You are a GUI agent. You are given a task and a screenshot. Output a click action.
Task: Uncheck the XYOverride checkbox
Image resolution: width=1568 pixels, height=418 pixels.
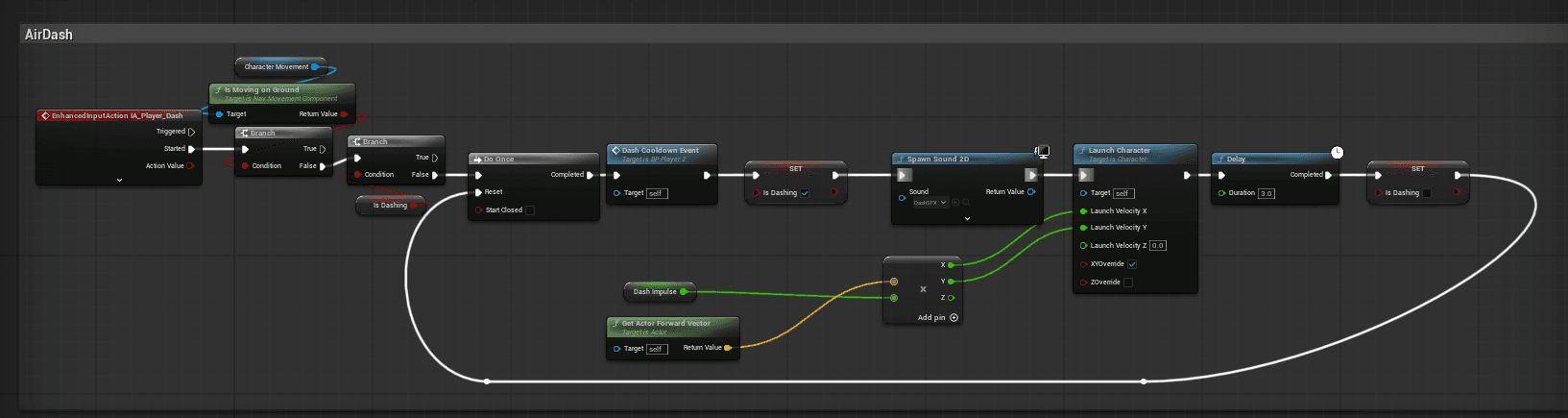pos(1132,264)
